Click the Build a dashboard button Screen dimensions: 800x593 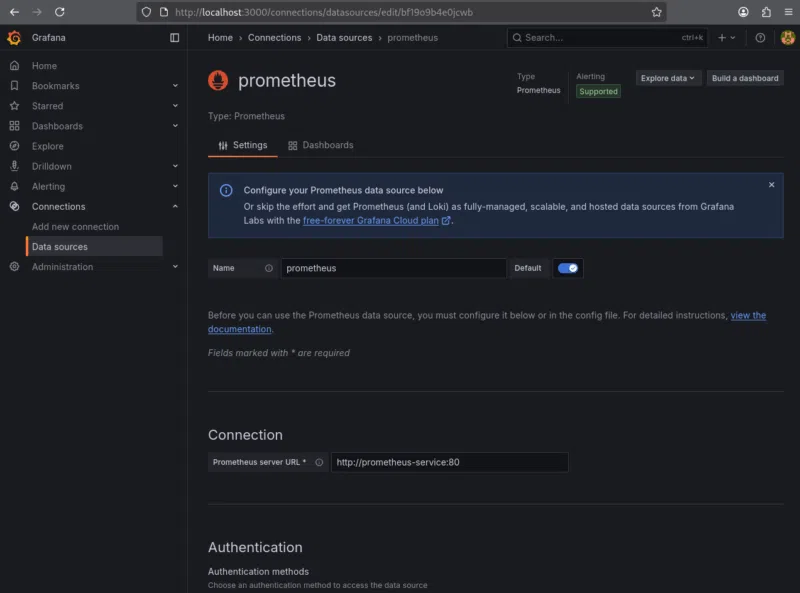click(x=745, y=78)
